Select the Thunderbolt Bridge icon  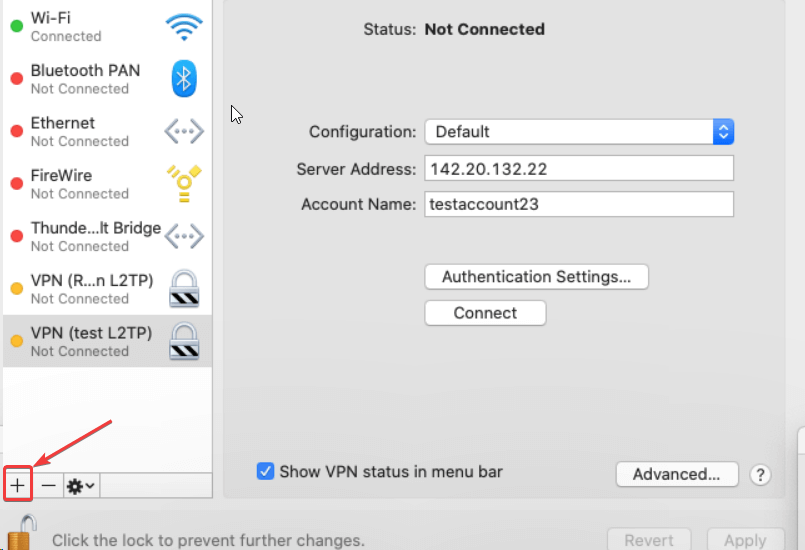click(x=184, y=236)
